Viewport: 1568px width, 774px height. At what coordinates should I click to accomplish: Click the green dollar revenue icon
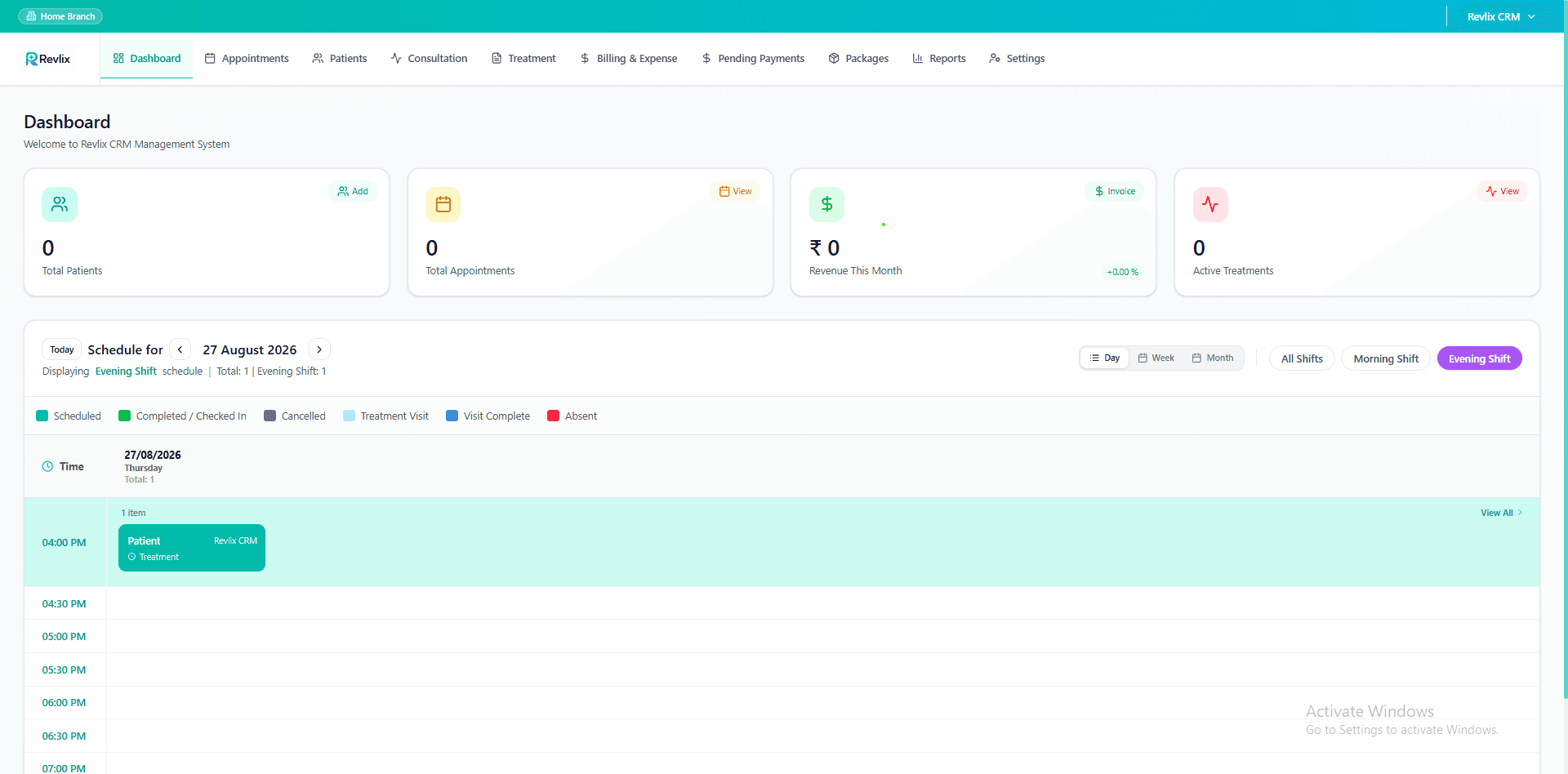[x=826, y=204]
